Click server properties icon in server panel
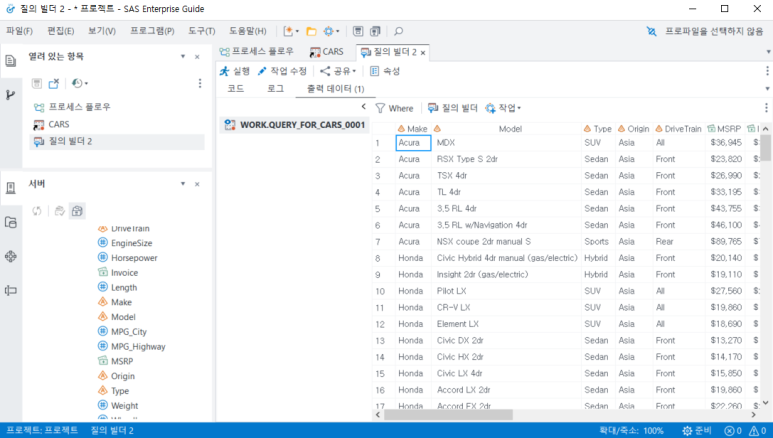This screenshot has width=773, height=438. tap(77, 211)
